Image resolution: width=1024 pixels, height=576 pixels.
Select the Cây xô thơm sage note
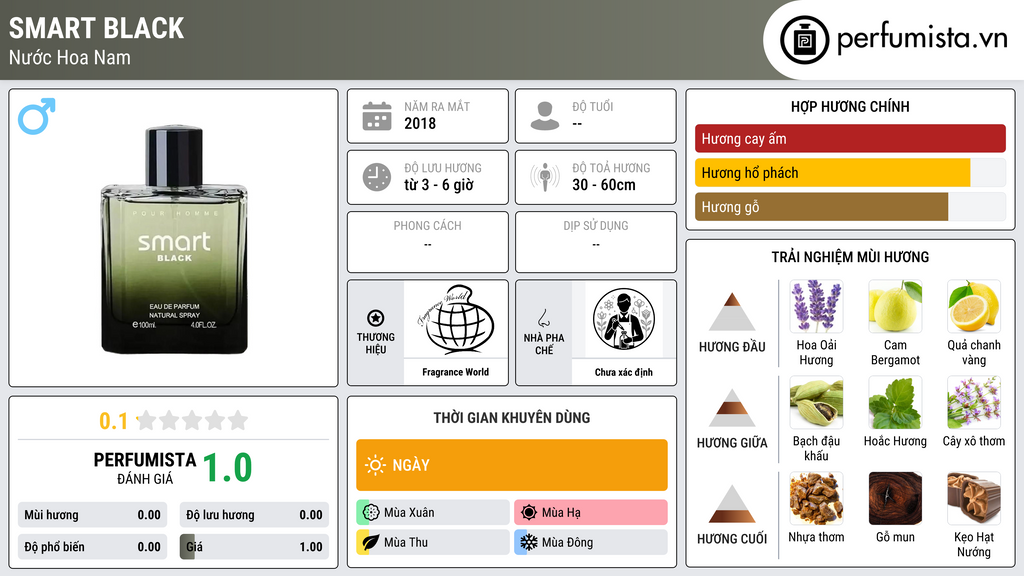click(974, 403)
